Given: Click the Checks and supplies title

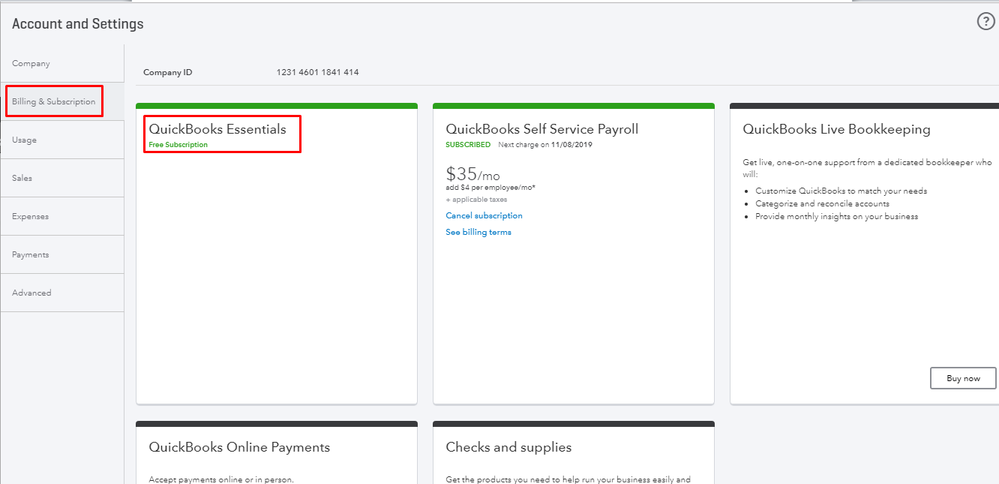Looking at the screenshot, I should (x=508, y=447).
